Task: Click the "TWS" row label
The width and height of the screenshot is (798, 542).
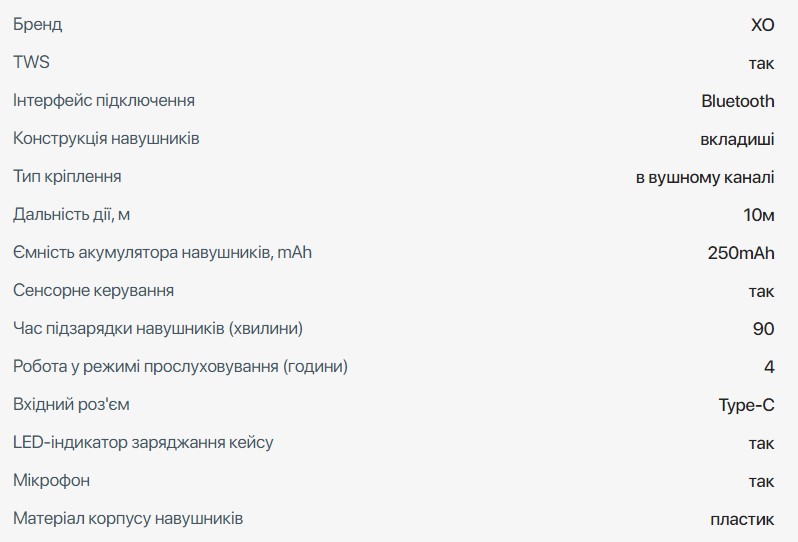Action: 31,62
